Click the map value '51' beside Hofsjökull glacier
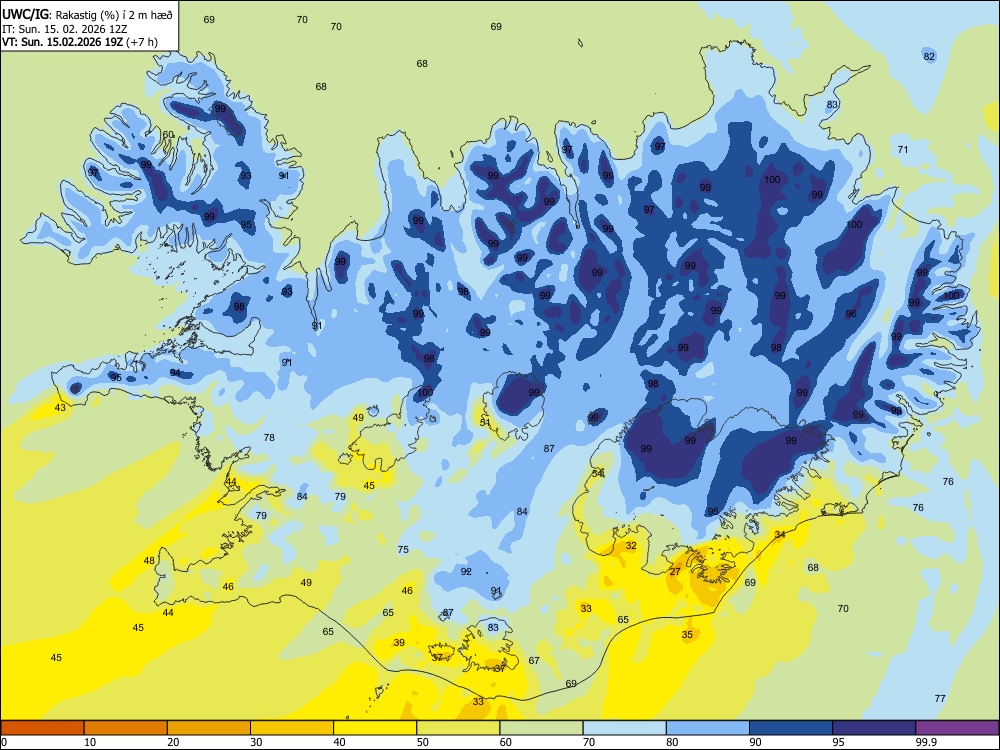 click(x=485, y=422)
